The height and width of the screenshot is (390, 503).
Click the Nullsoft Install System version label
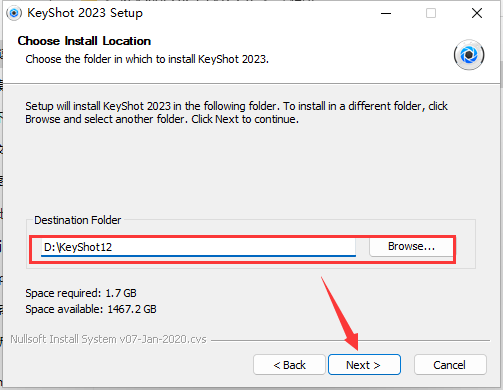tap(108, 339)
